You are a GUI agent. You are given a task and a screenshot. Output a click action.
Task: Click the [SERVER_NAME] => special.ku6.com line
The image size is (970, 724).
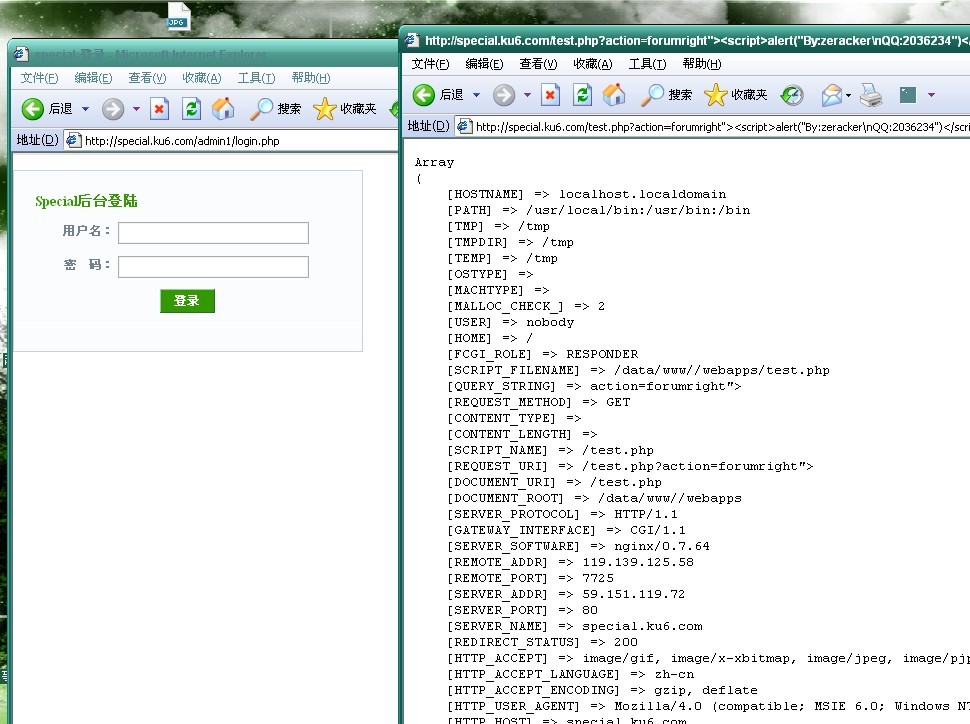click(575, 626)
